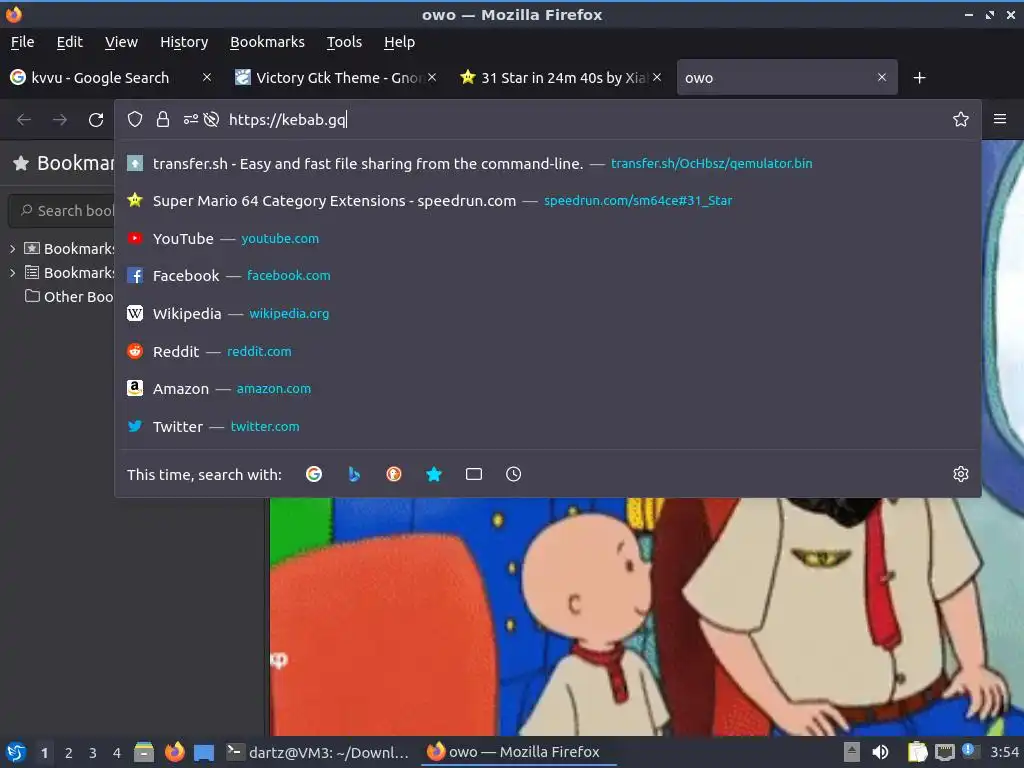Image resolution: width=1024 pixels, height=768 pixels.
Task: Choose the Reddit suggestion
Action: 547,351
